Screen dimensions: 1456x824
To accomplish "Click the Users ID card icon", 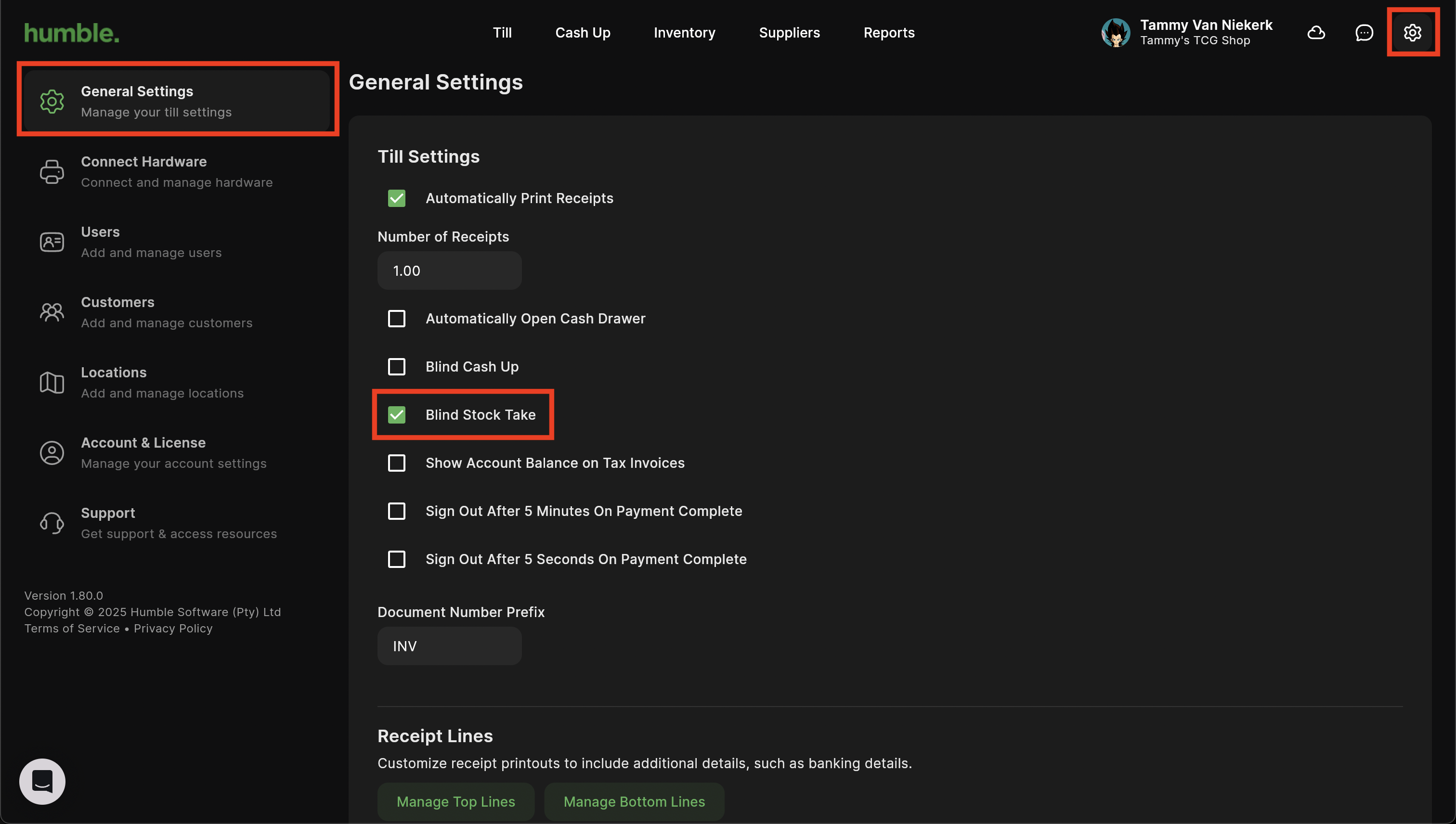I will click(x=52, y=242).
